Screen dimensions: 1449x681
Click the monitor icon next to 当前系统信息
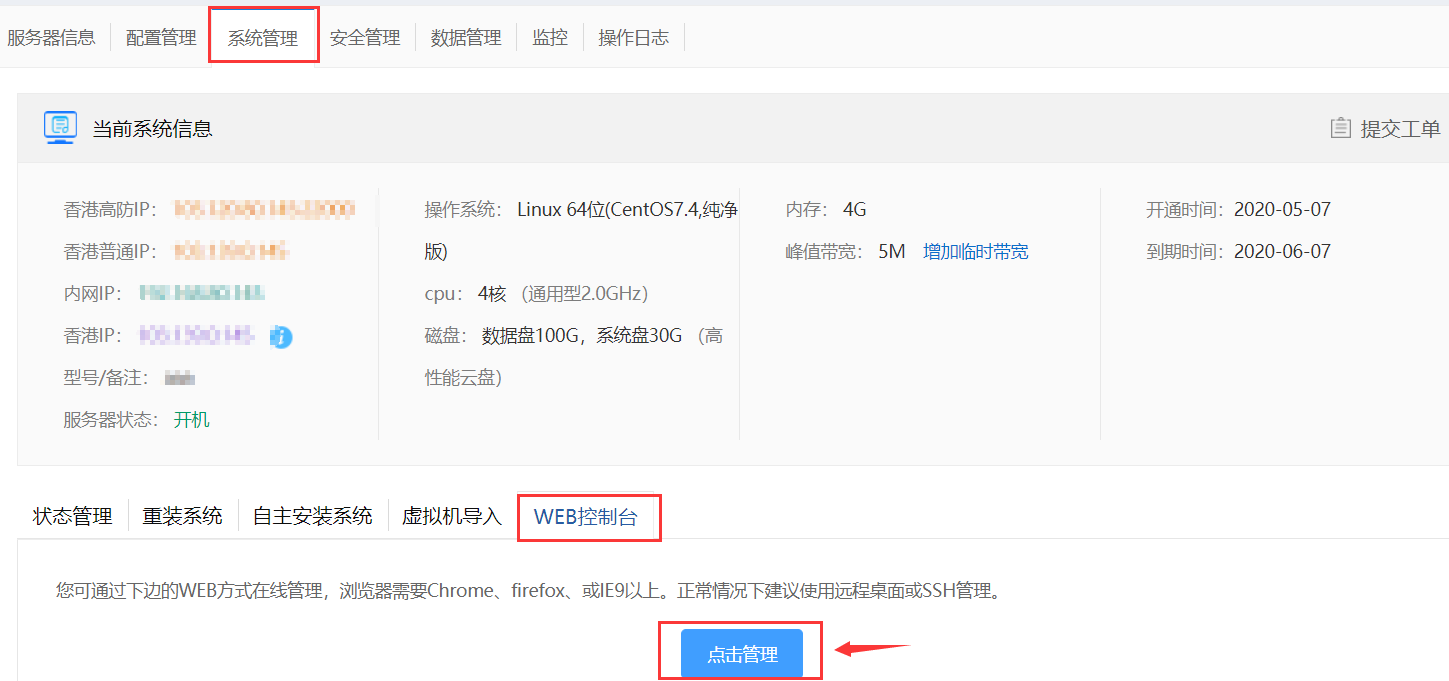click(x=60, y=128)
